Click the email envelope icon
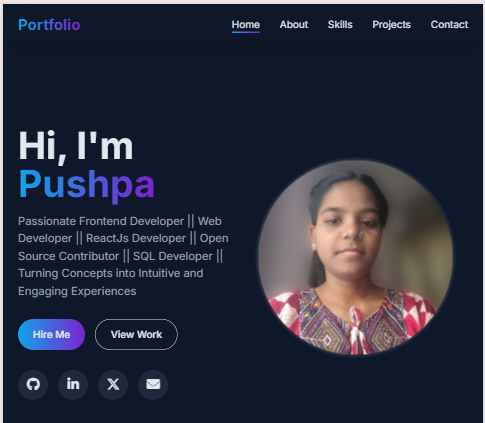Image resolution: width=485 pixels, height=423 pixels. coord(153,385)
